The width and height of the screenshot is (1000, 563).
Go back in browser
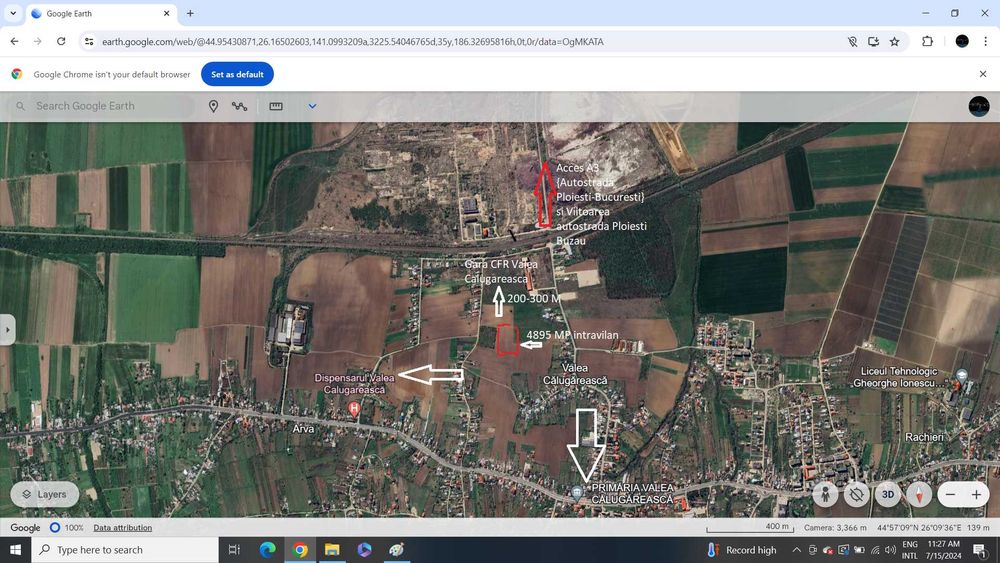[x=15, y=41]
